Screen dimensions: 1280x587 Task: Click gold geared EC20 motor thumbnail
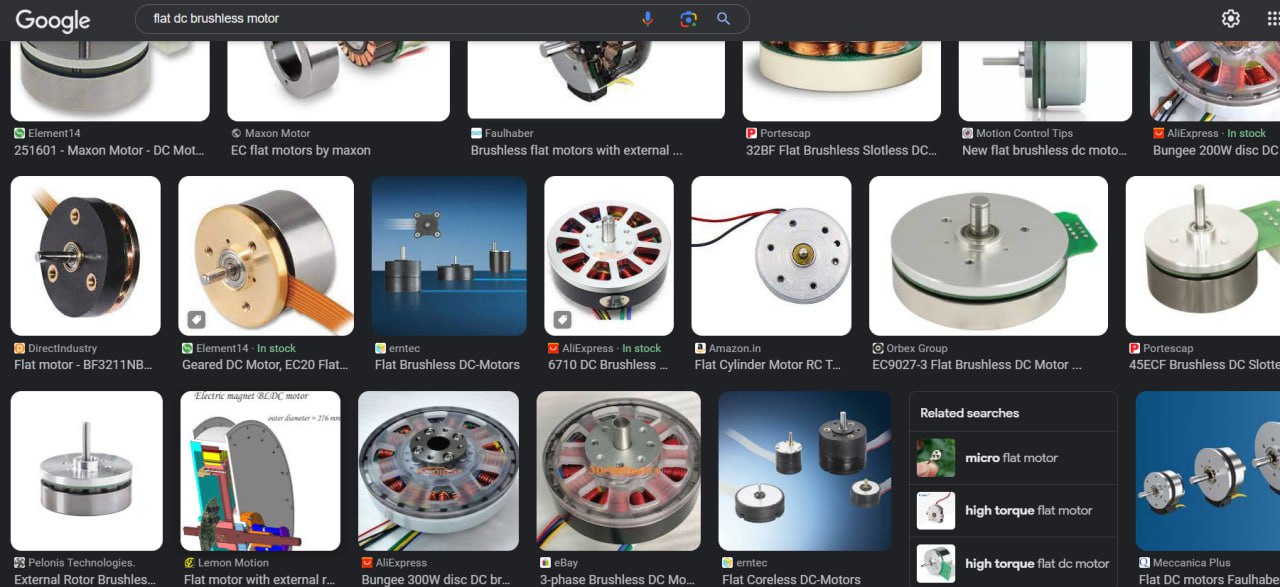pos(266,256)
